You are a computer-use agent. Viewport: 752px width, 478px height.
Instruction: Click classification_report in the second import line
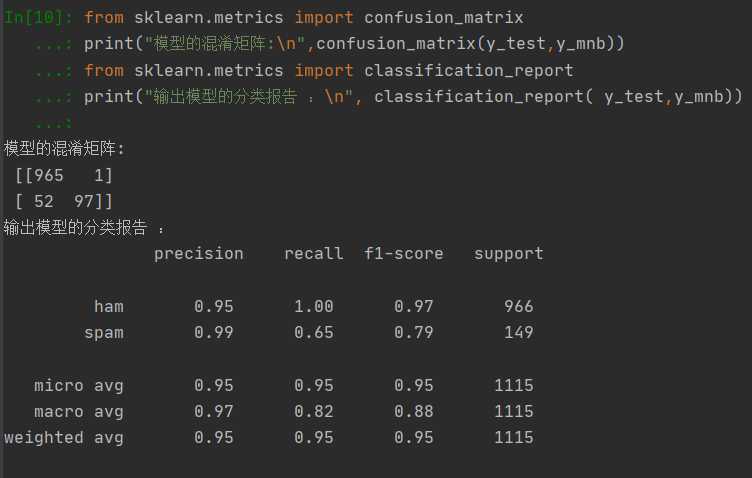(x=468, y=70)
